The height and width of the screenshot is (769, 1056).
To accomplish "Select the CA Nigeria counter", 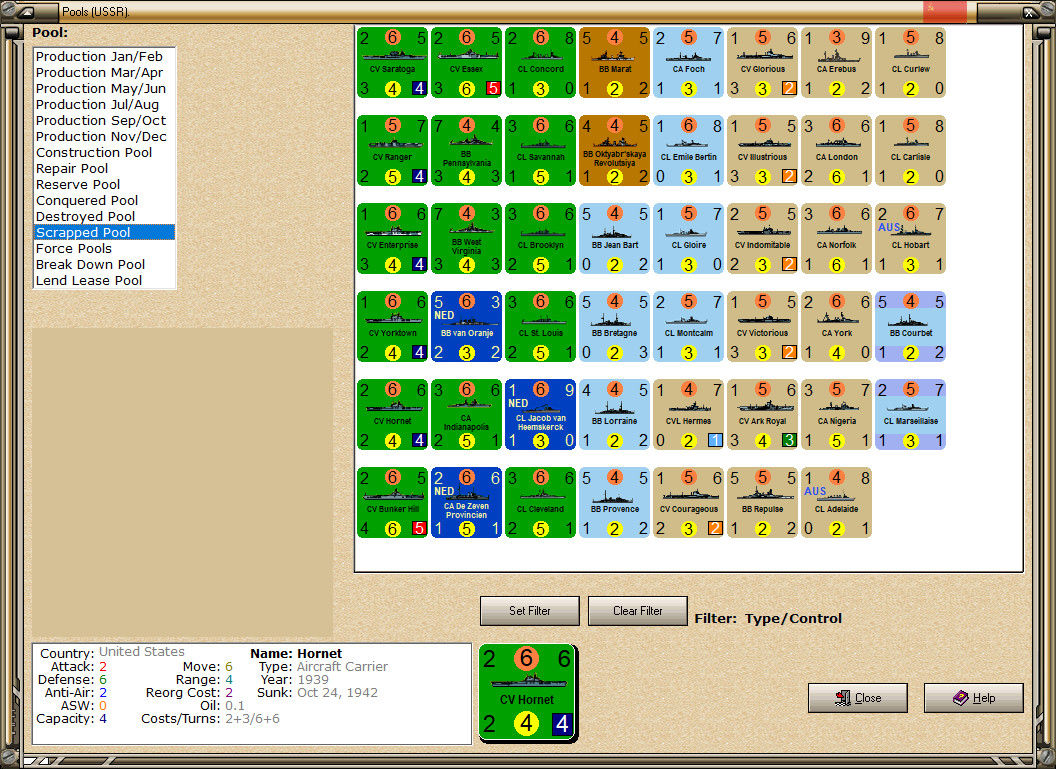I will coord(836,415).
